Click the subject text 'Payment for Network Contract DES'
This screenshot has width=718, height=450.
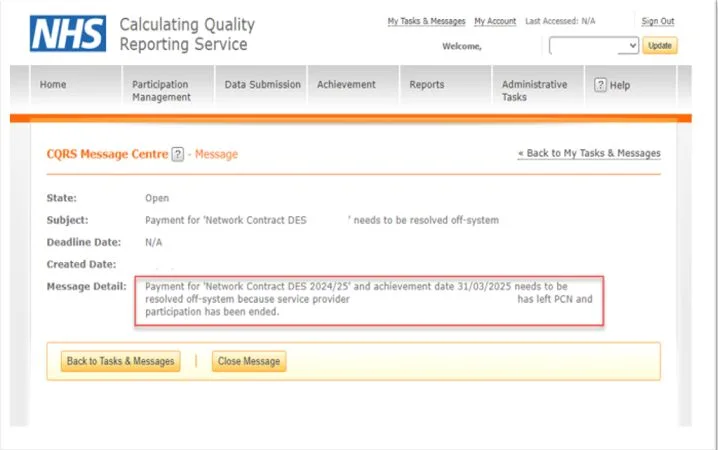coord(226,220)
